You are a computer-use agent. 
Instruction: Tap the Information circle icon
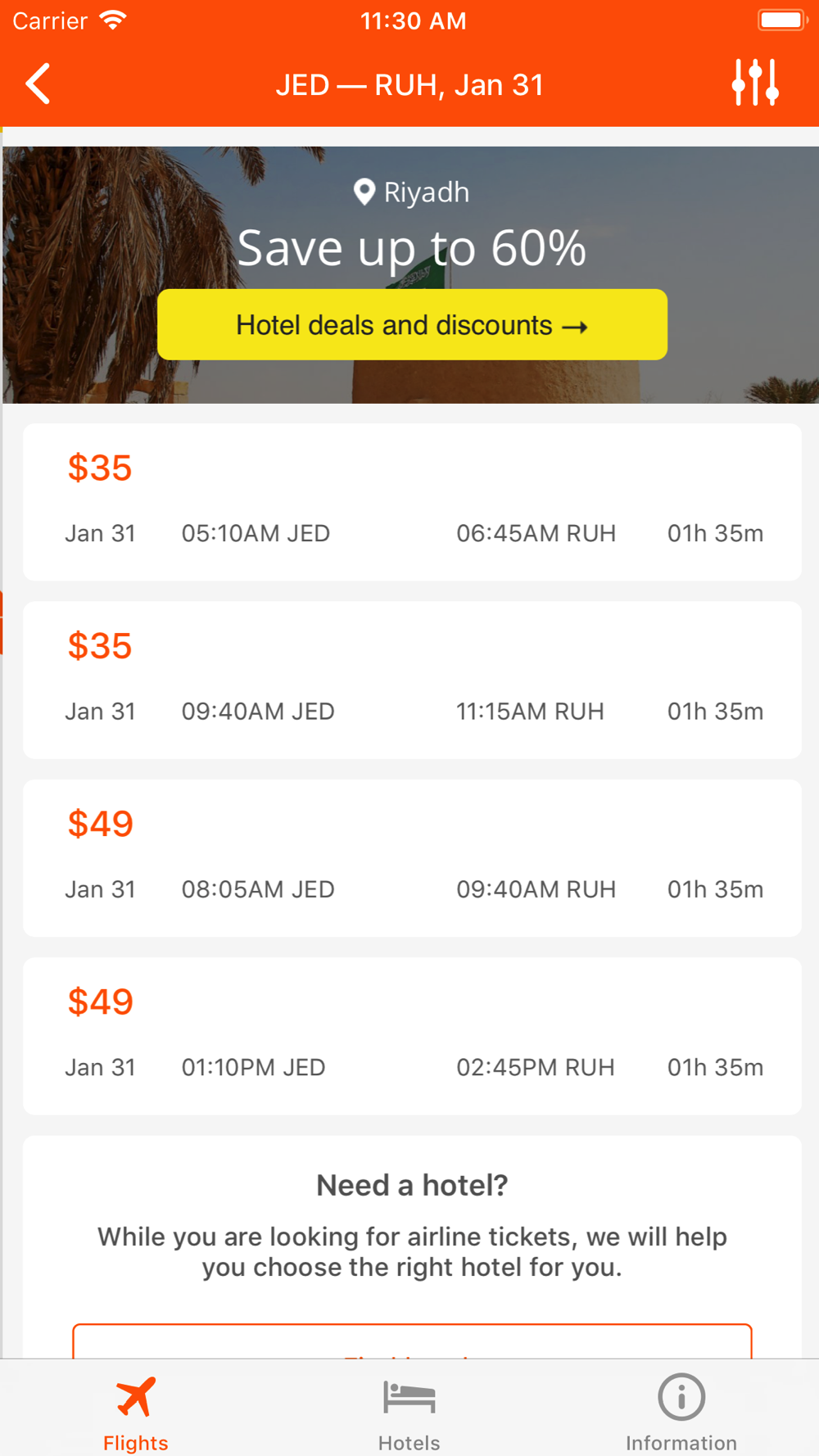(681, 1397)
